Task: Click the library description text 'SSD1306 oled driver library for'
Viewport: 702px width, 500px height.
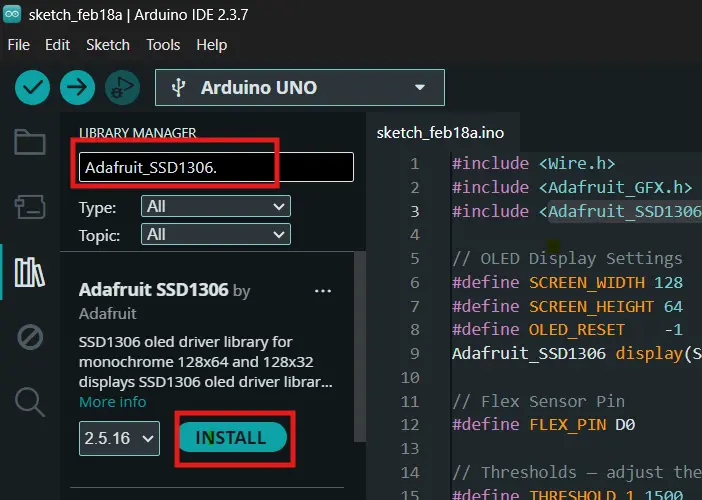Action: (x=185, y=342)
